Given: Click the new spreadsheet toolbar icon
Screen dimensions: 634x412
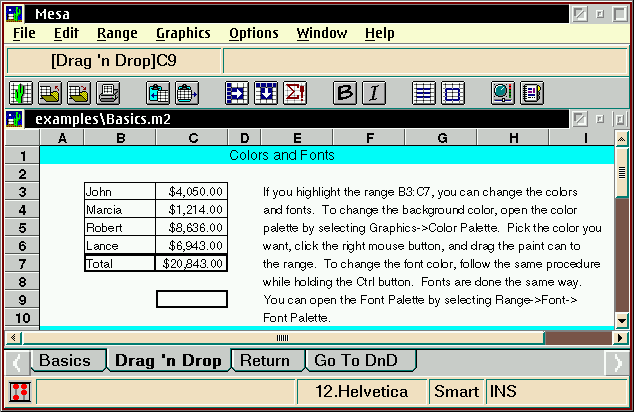Looking at the screenshot, I should click(21, 94).
